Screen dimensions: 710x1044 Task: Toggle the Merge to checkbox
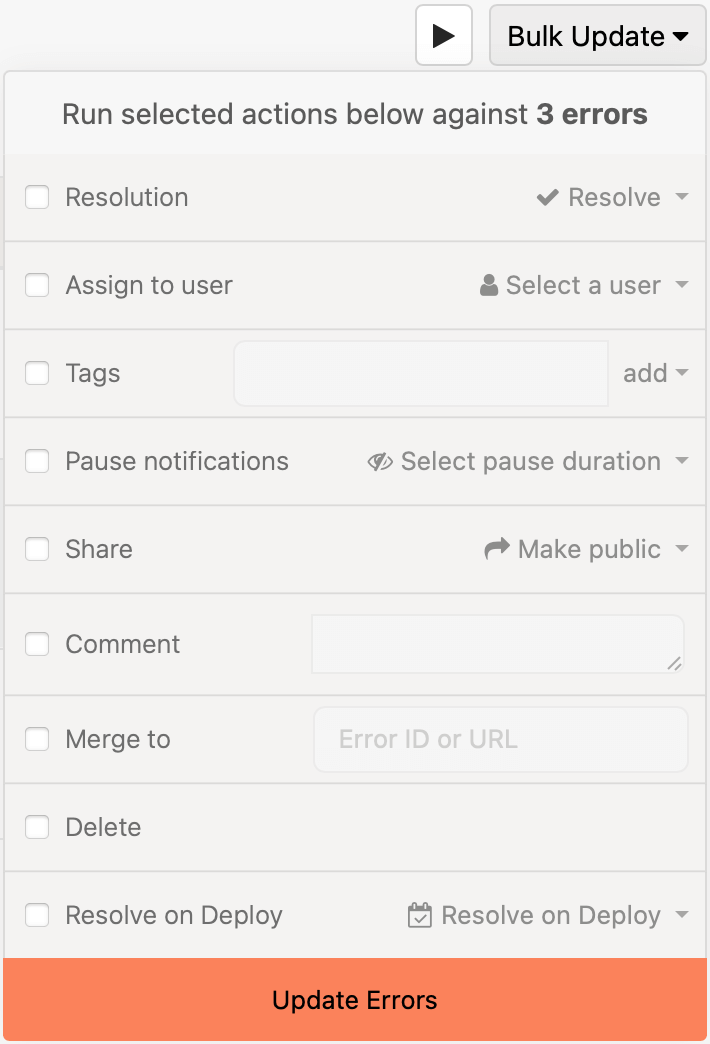pos(37,739)
